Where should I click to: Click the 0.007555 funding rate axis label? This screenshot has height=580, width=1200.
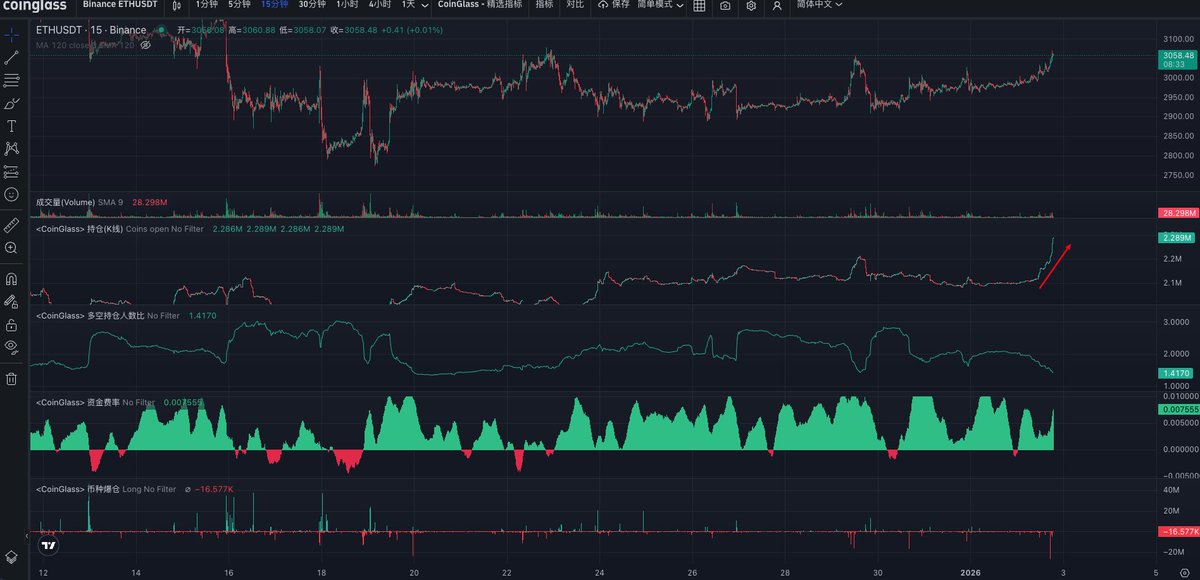(x=1177, y=409)
